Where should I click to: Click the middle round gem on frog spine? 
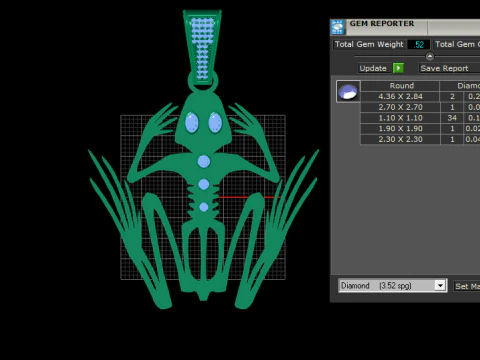pyautogui.click(x=204, y=184)
